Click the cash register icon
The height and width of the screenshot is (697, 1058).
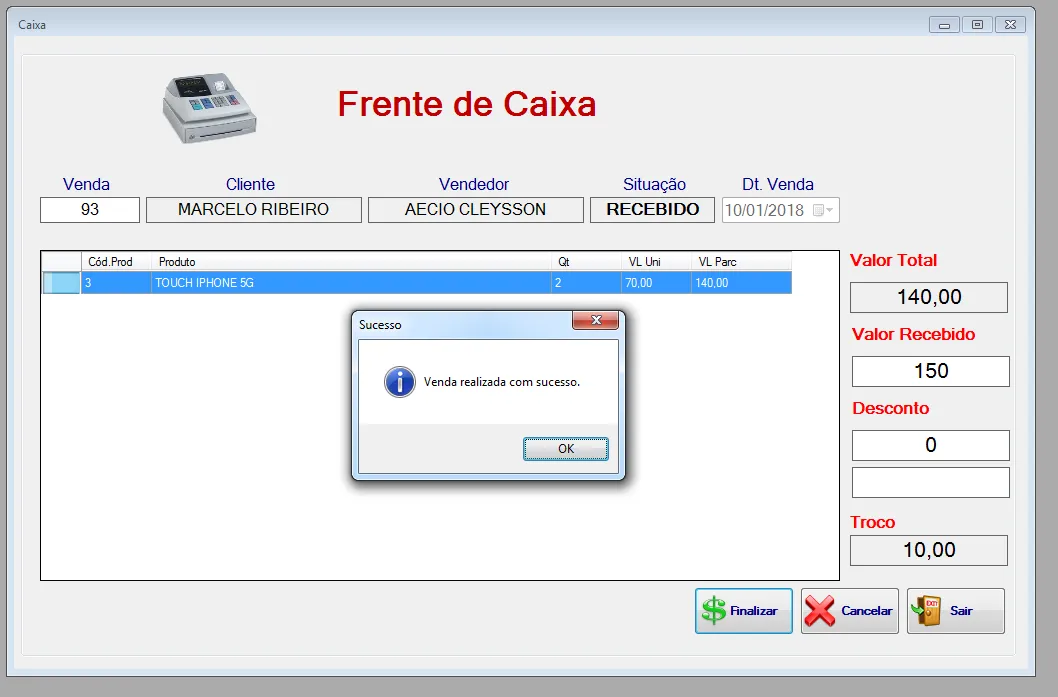209,107
